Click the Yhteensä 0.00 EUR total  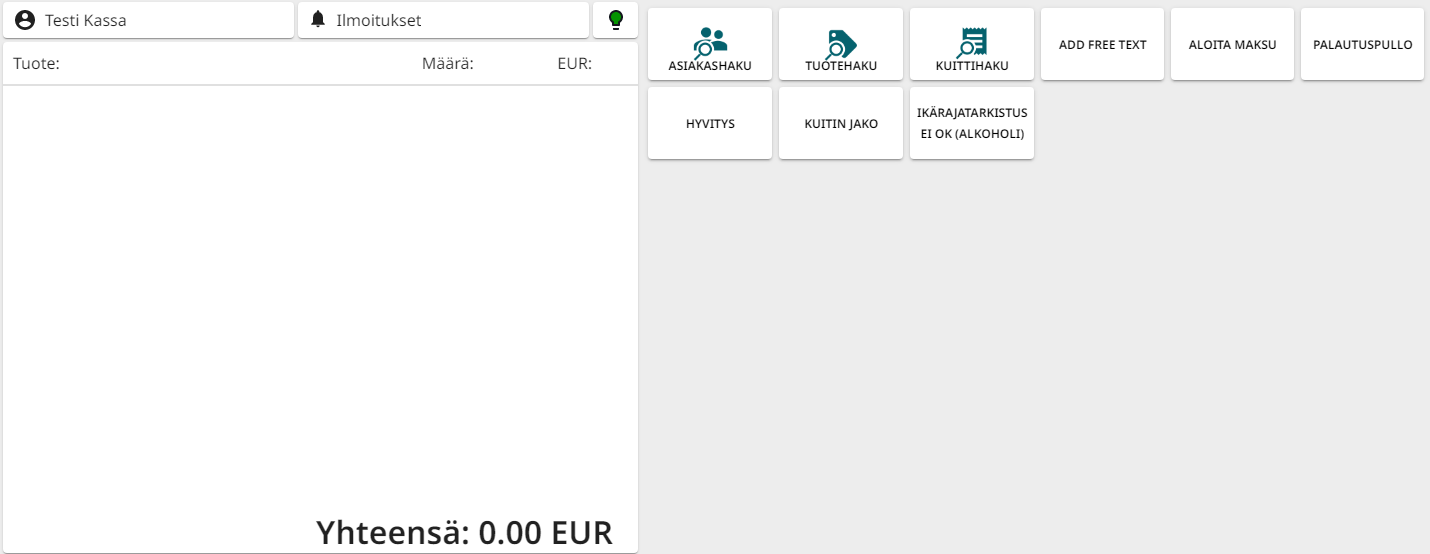(x=464, y=533)
